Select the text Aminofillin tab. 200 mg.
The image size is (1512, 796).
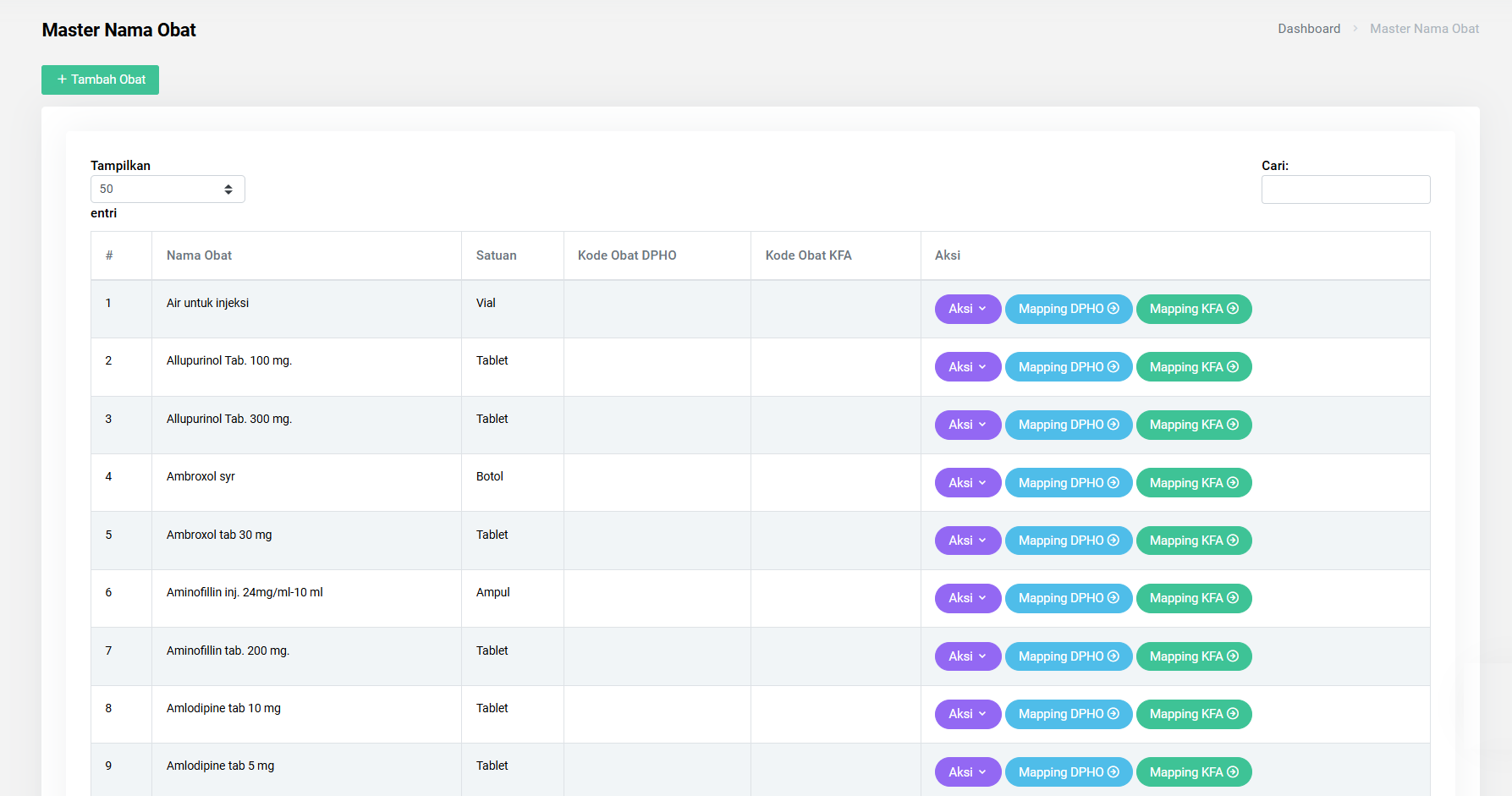pyautogui.click(x=228, y=651)
